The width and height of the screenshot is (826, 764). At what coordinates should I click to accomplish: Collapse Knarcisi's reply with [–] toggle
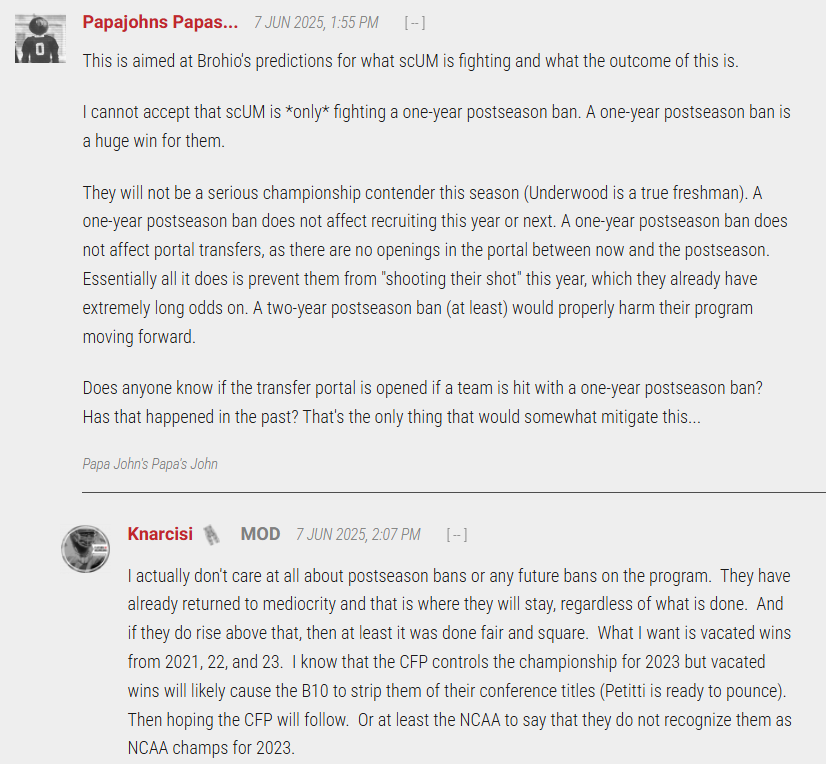point(457,535)
